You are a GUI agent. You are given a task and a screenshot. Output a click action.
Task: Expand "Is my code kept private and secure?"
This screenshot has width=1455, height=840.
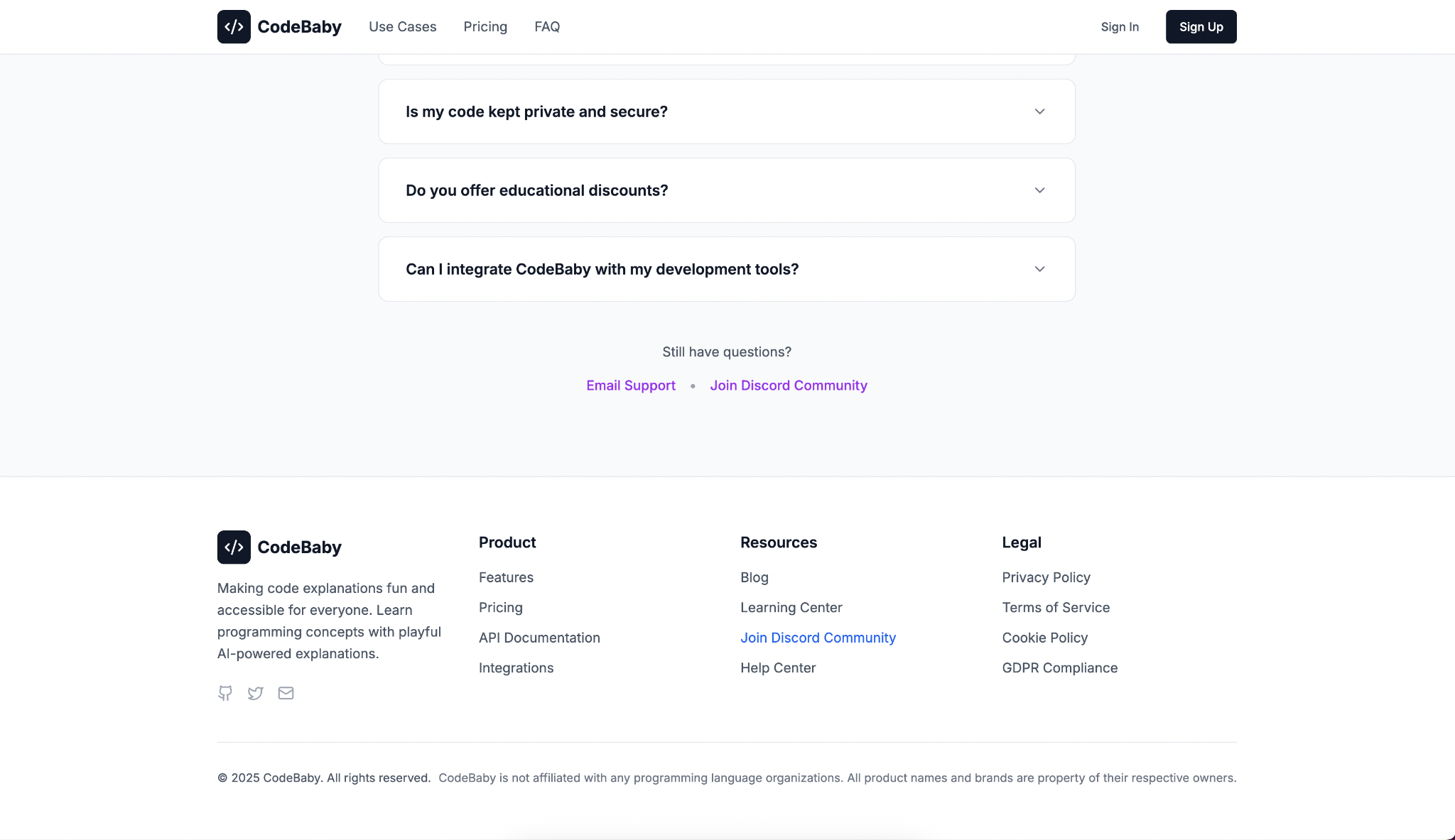pyautogui.click(x=726, y=111)
